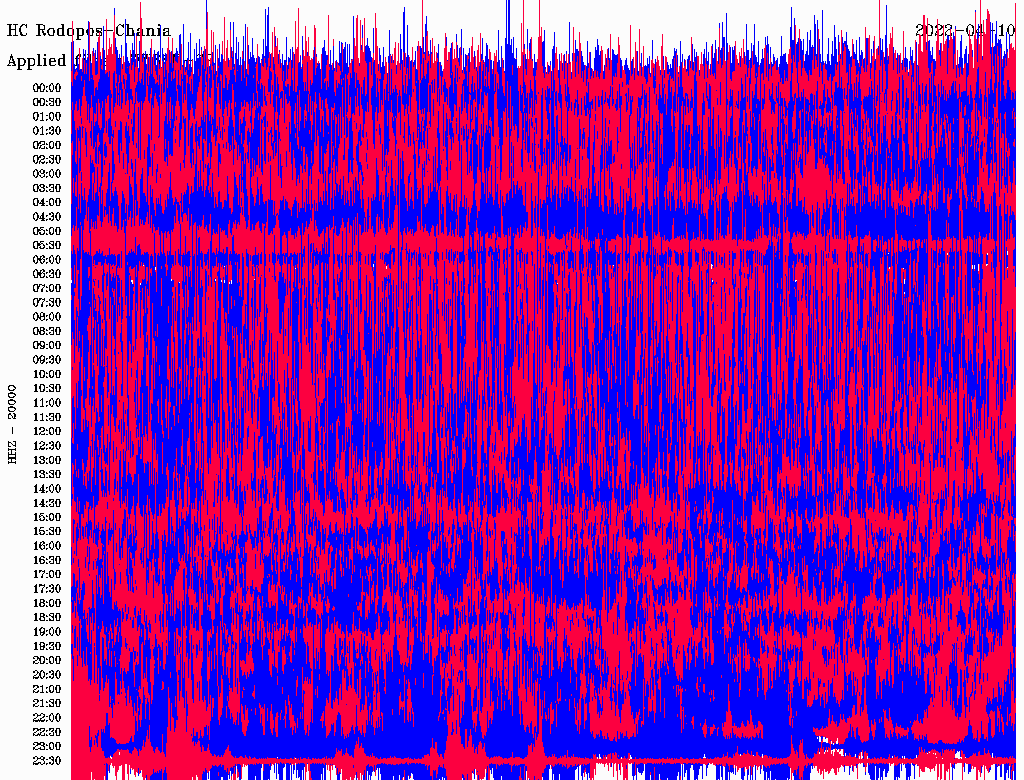The width and height of the screenshot is (1024, 780).
Task: Select the 14:00 time row label
Action: pos(47,489)
